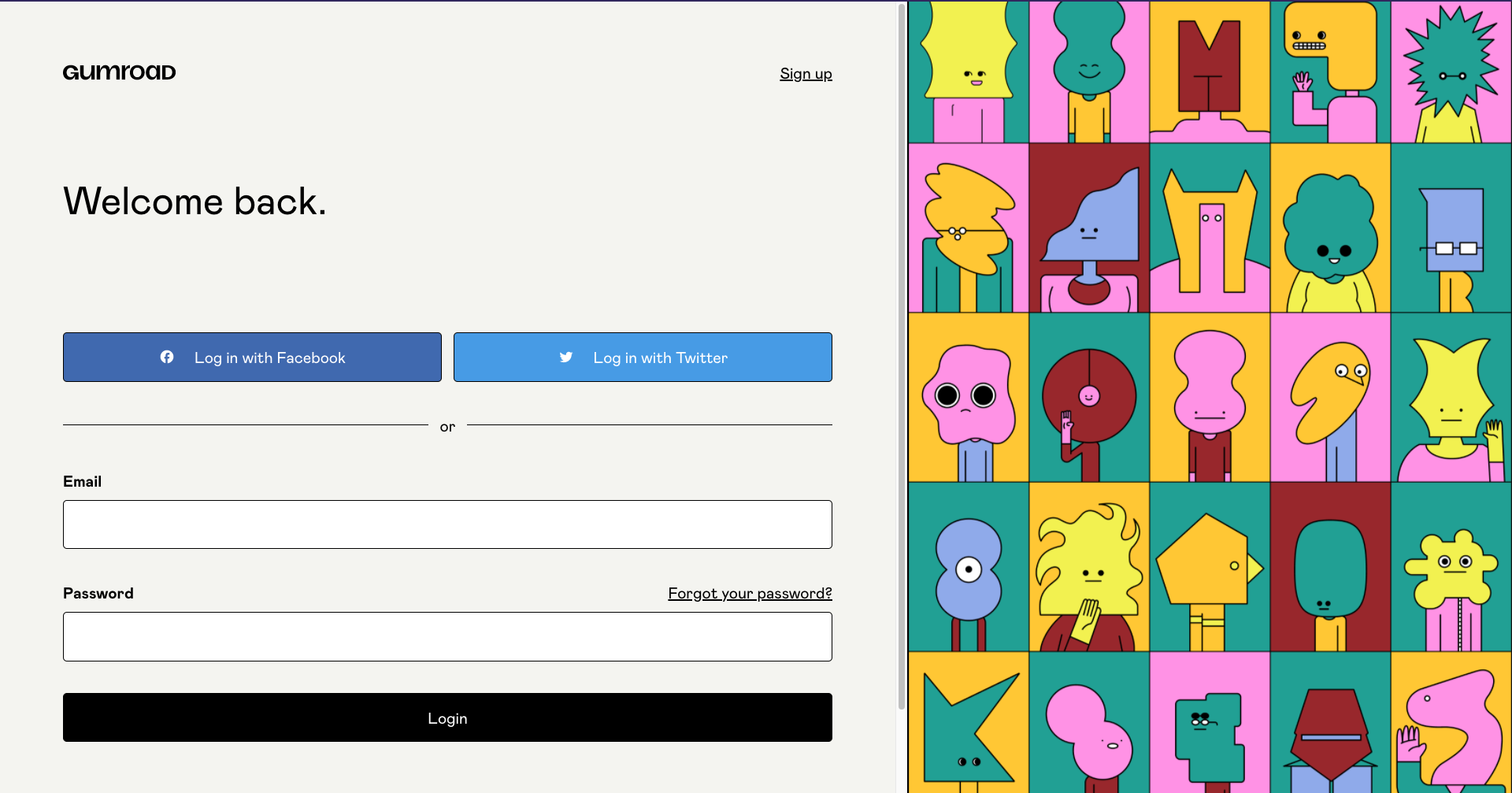Focus the Password input field
1512x793 pixels.
447,637
